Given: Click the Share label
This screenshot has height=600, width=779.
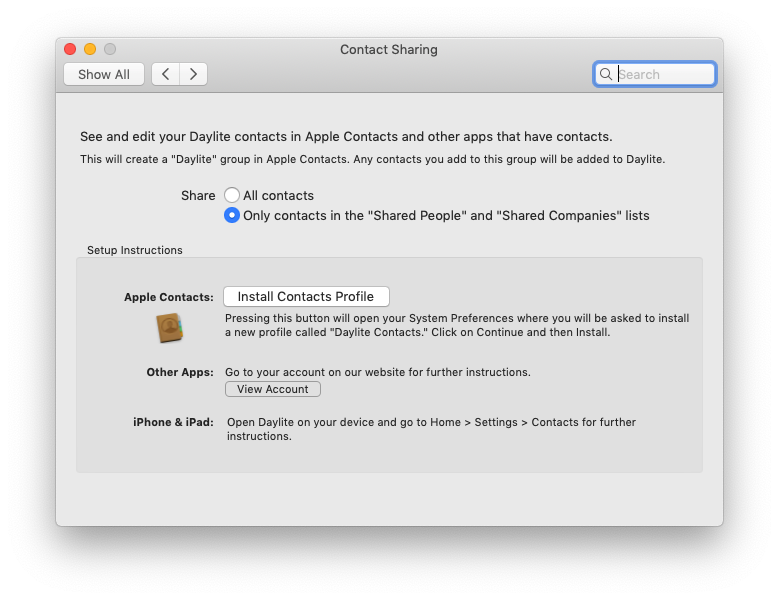Looking at the screenshot, I should 198,196.
